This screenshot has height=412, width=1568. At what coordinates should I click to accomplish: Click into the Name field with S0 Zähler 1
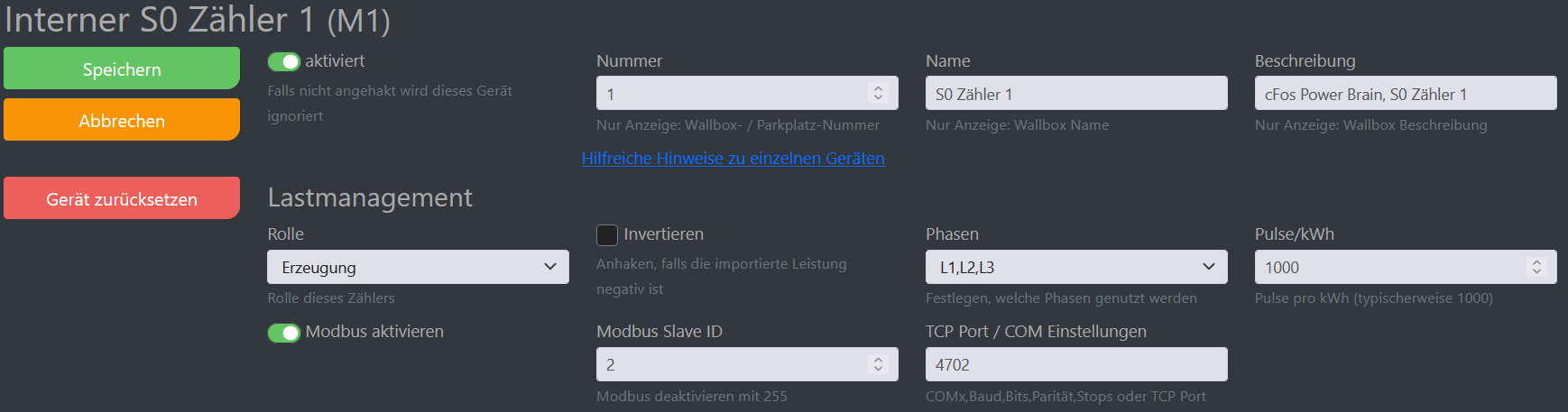[1076, 94]
